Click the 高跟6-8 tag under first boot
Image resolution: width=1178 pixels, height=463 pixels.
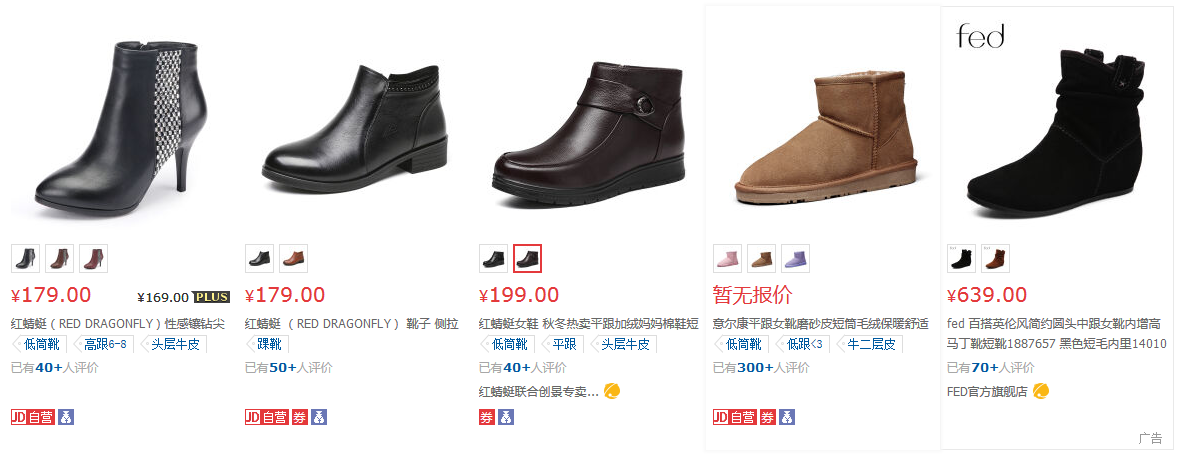pyautogui.click(x=103, y=345)
